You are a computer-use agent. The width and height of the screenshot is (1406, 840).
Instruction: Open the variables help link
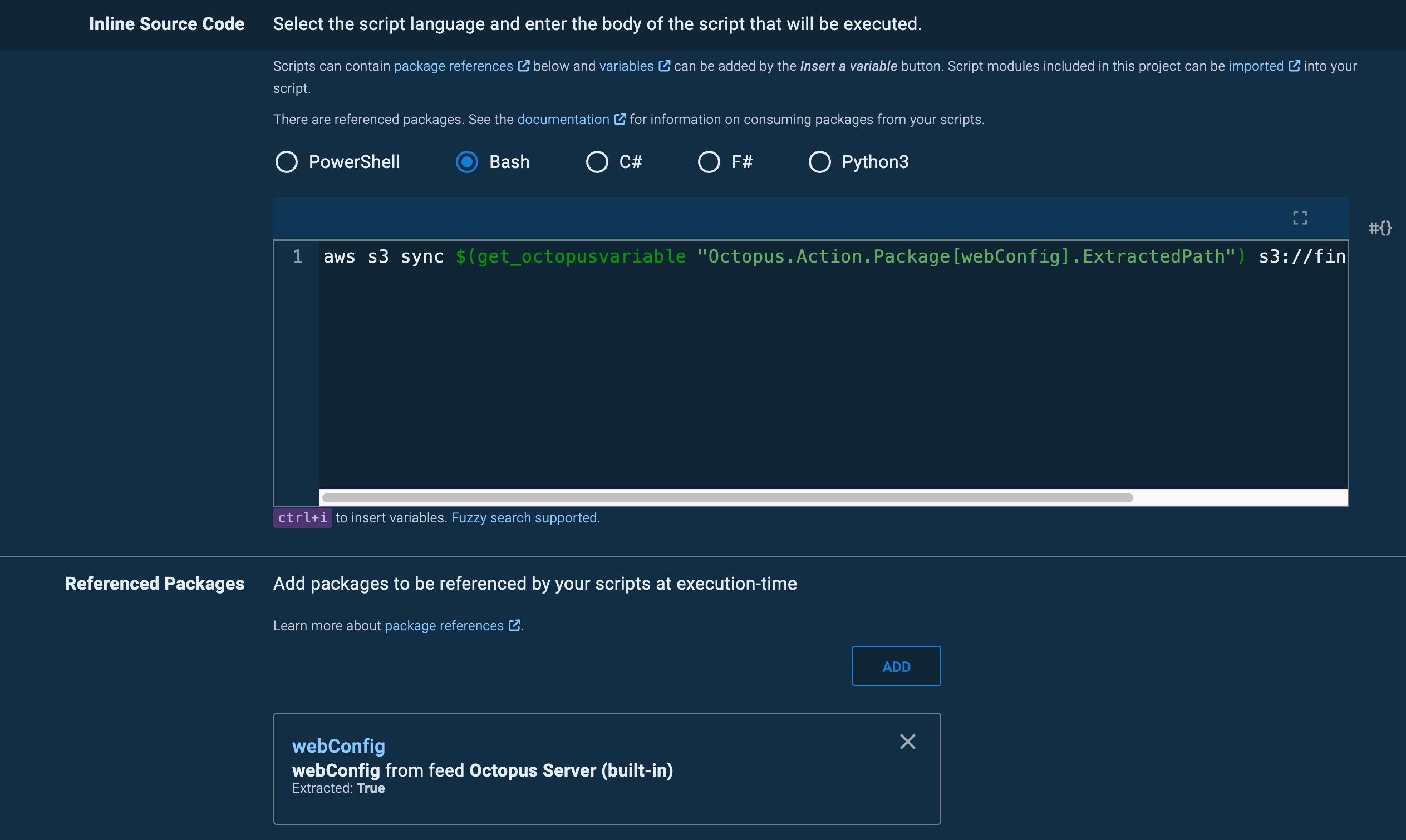coord(626,66)
